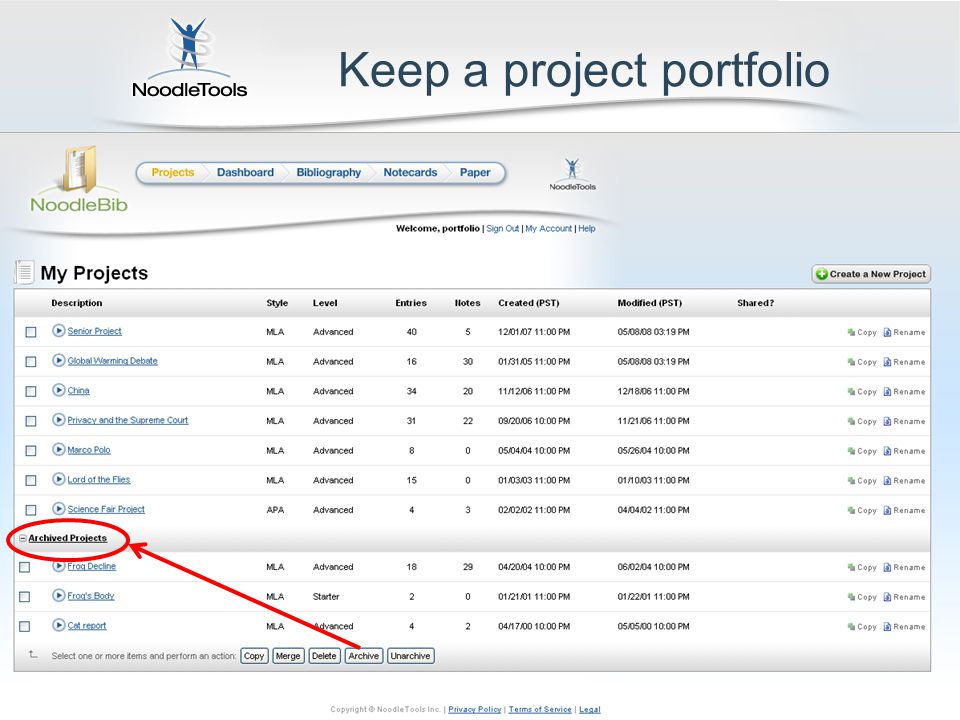Rename the Cat report project
Screen dimensions: 960x720
pyautogui.click(x=904, y=627)
